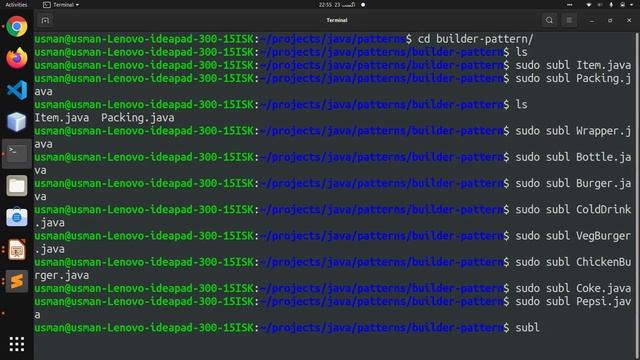The width and height of the screenshot is (640, 360).
Task: Click the 'cd builder-pattern/' command text
Action: (x=476, y=39)
